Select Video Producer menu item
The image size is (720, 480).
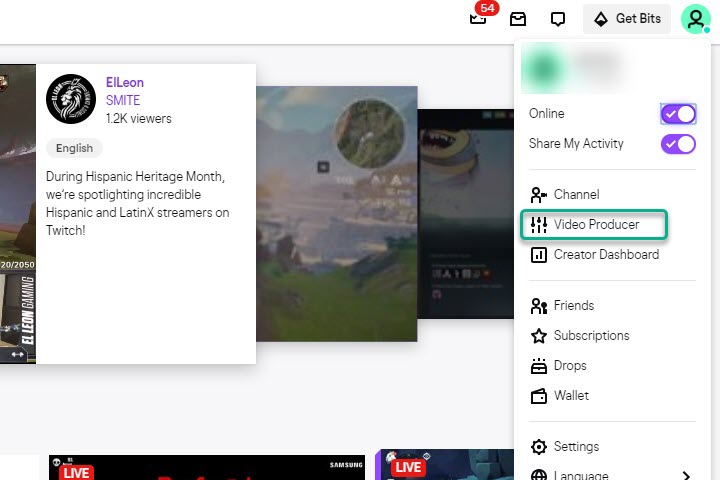tap(594, 225)
